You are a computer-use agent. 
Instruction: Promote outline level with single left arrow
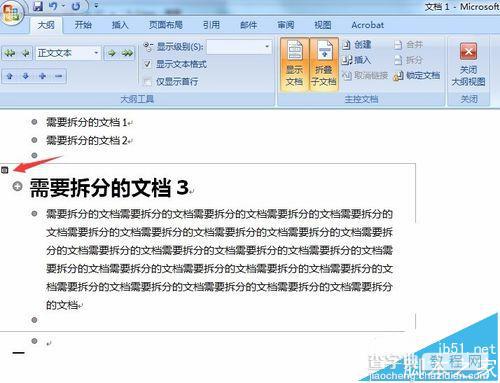click(x=25, y=53)
